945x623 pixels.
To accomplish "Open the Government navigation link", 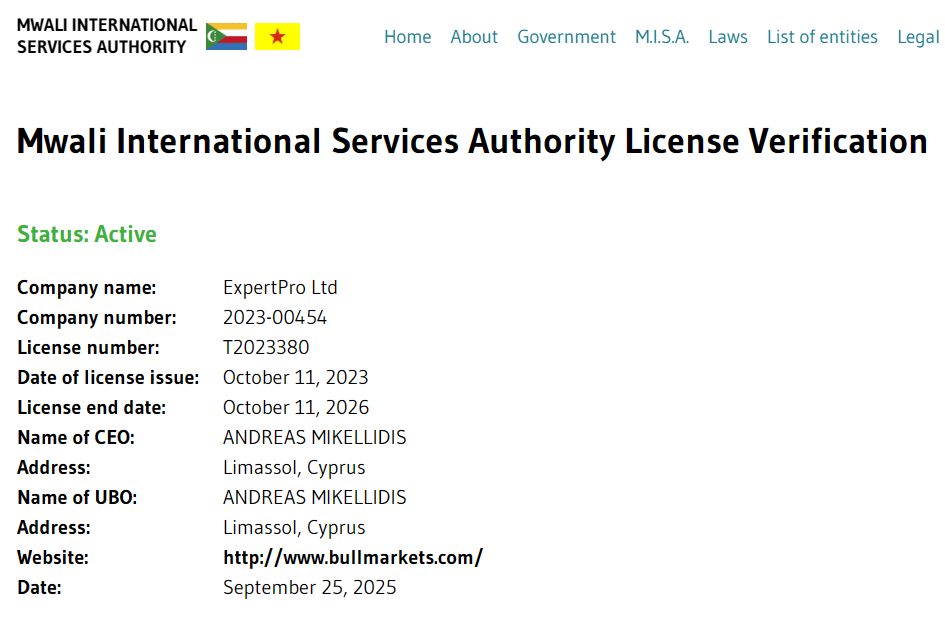I will pyautogui.click(x=566, y=37).
